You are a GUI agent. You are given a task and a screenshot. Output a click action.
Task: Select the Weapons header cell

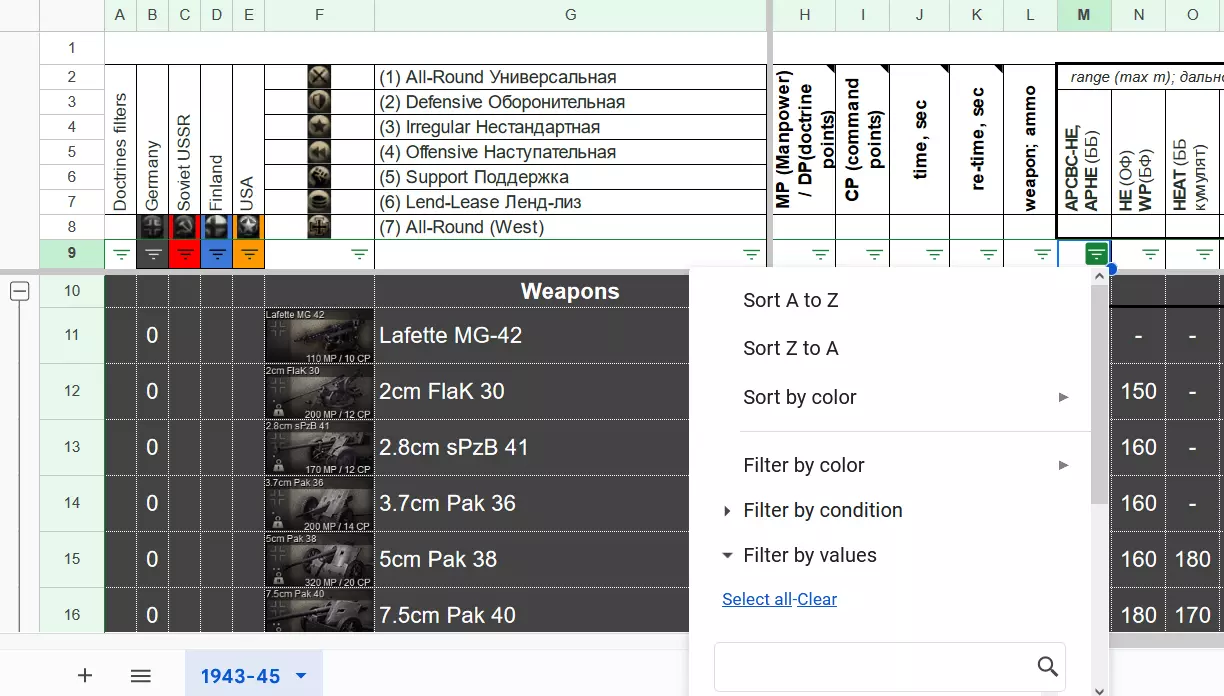coord(570,292)
